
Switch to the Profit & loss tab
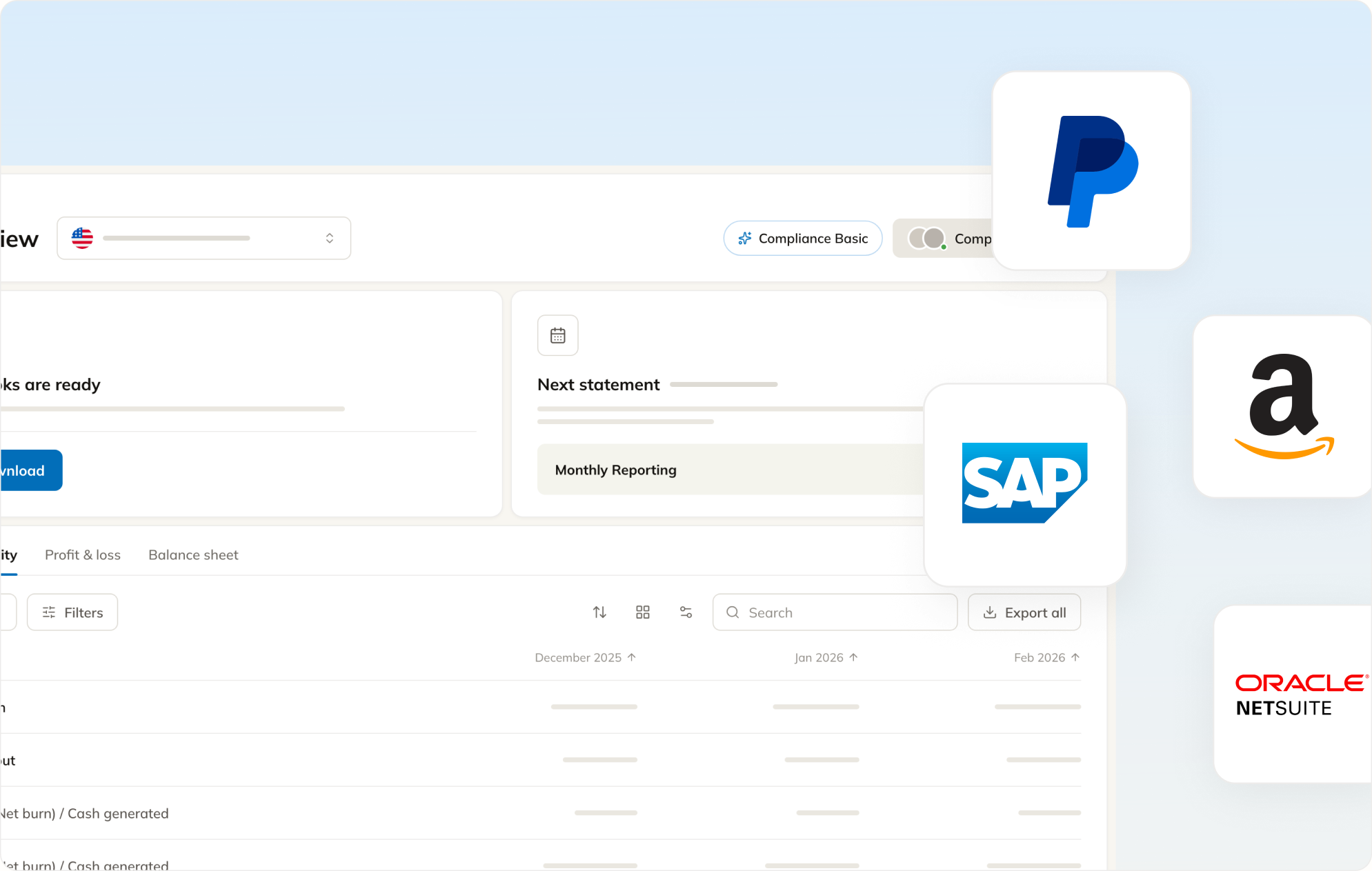[83, 555]
